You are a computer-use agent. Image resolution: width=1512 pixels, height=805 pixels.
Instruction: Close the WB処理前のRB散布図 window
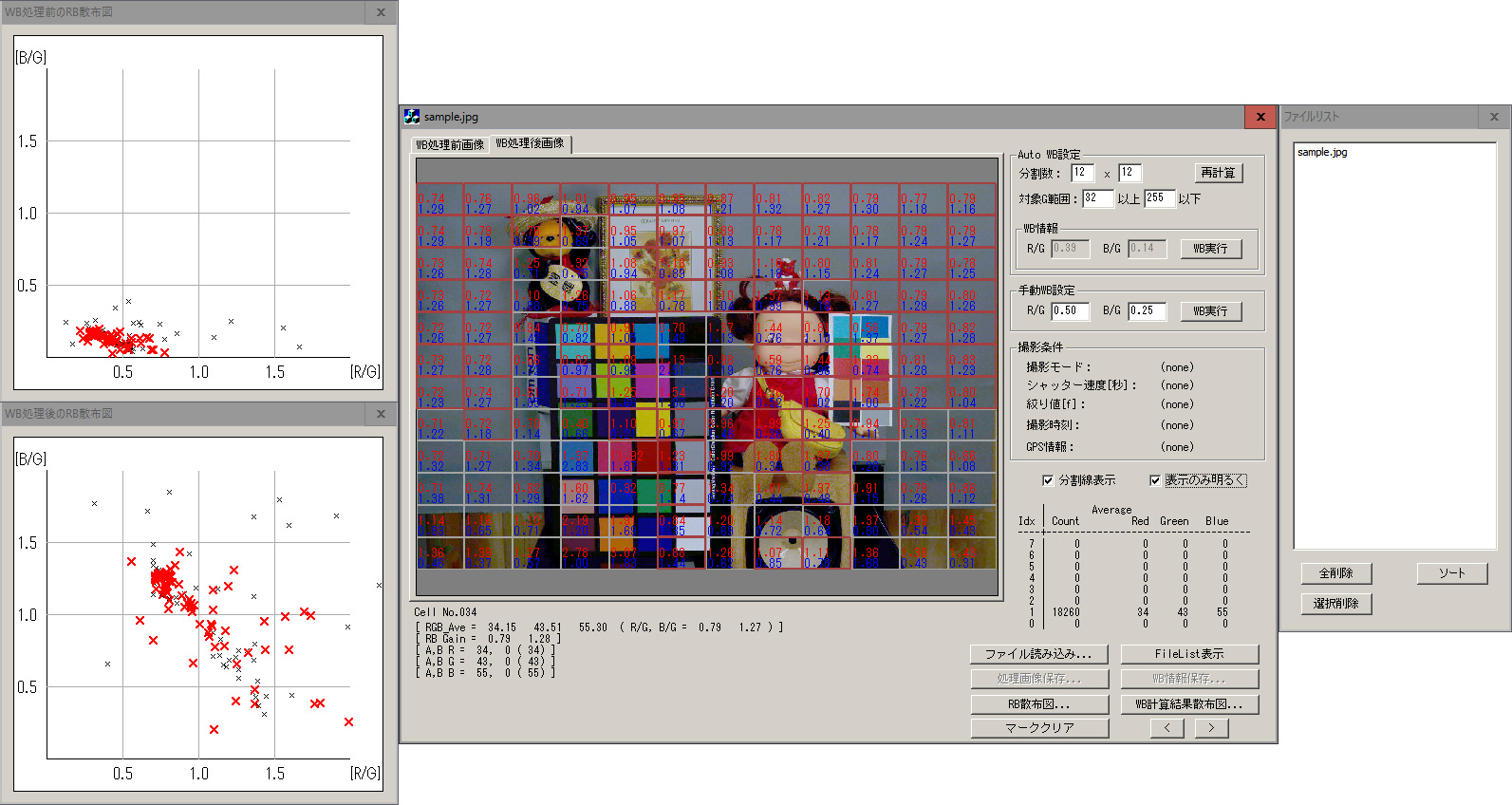(x=381, y=12)
